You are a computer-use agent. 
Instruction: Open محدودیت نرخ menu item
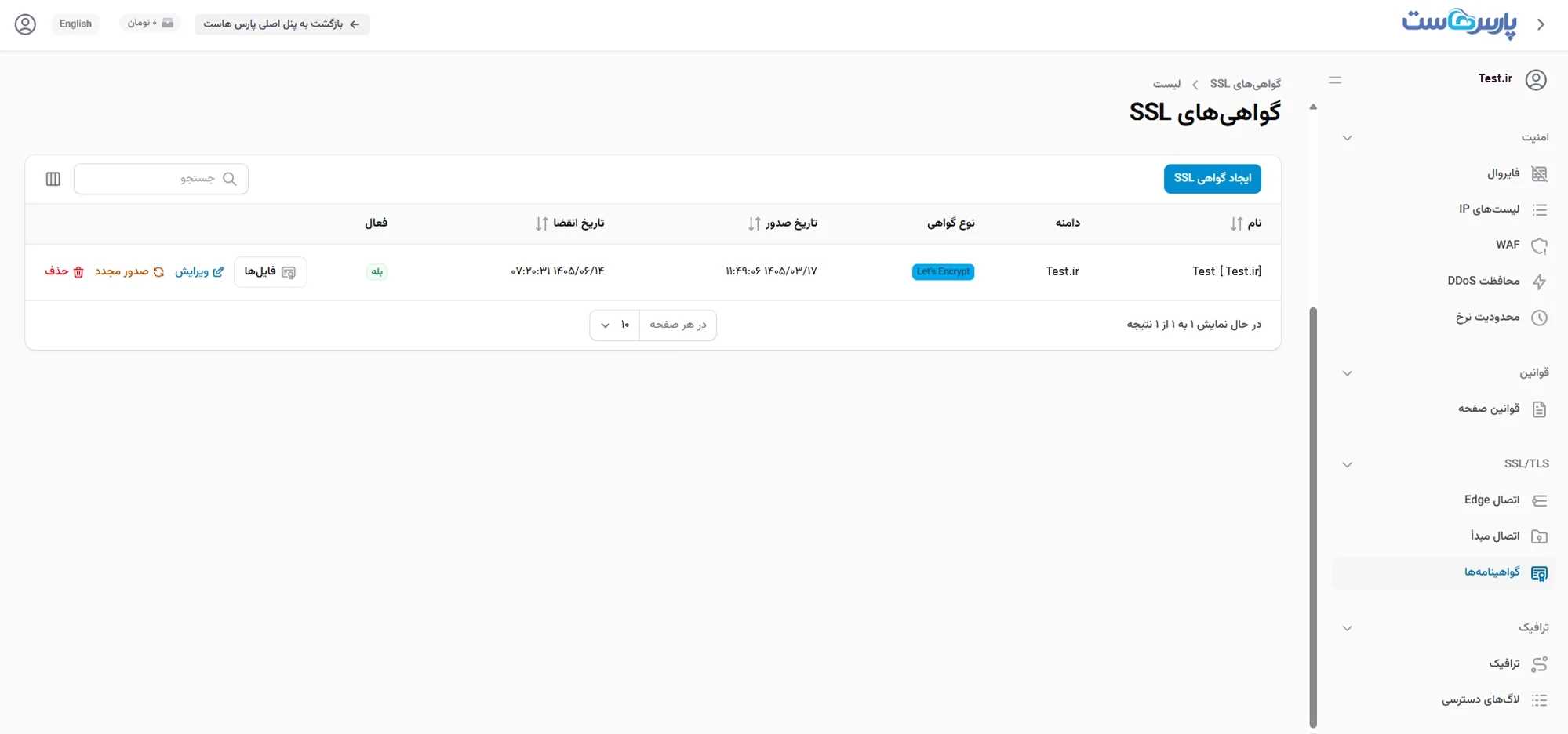pos(1443,318)
